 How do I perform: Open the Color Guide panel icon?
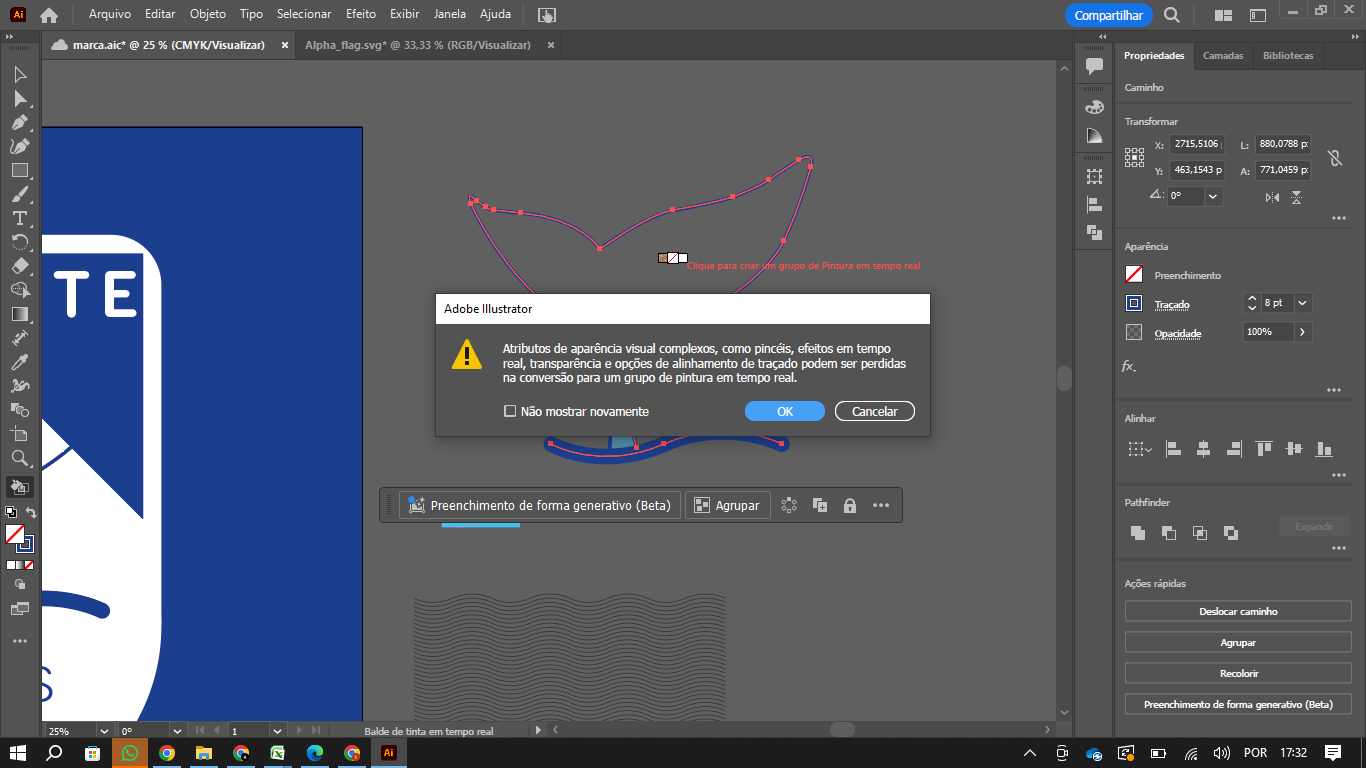pos(1095,136)
